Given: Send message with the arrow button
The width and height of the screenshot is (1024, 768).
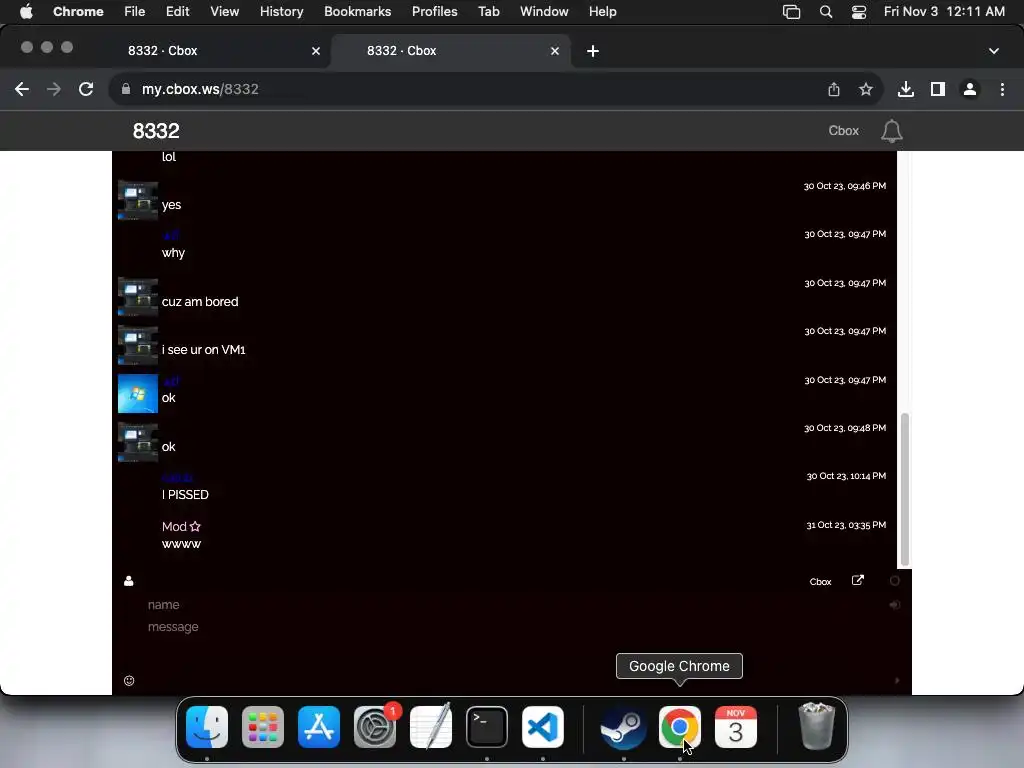Looking at the screenshot, I should pos(897,680).
